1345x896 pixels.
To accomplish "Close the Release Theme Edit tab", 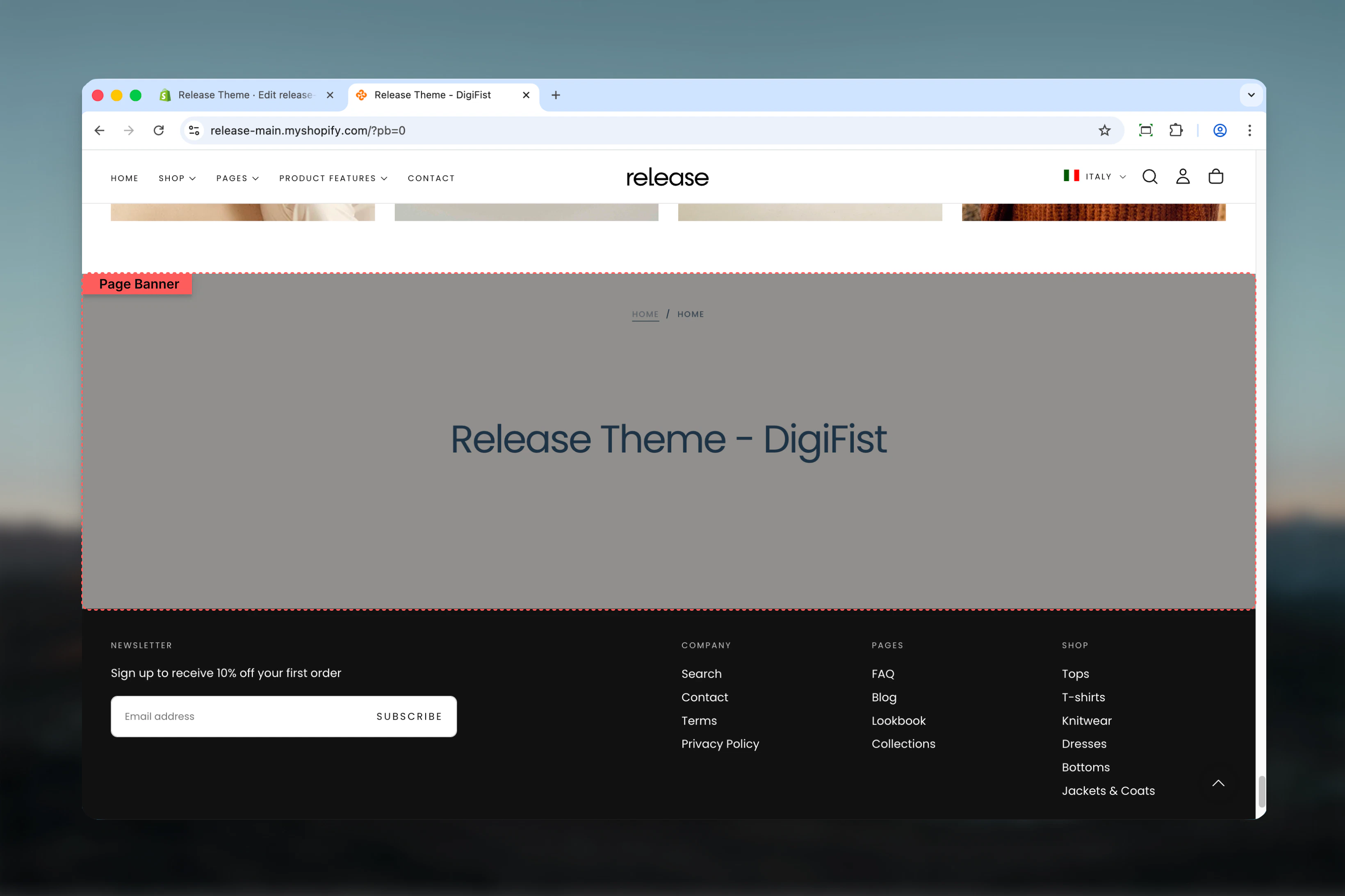I will [x=330, y=95].
